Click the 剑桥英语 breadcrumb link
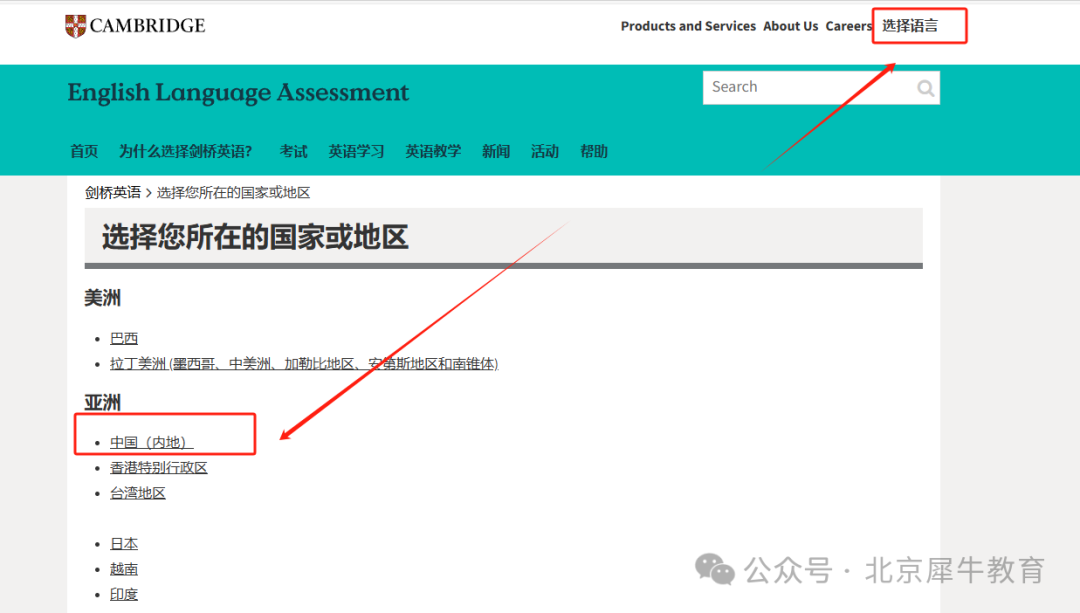1080x613 pixels. click(112, 193)
